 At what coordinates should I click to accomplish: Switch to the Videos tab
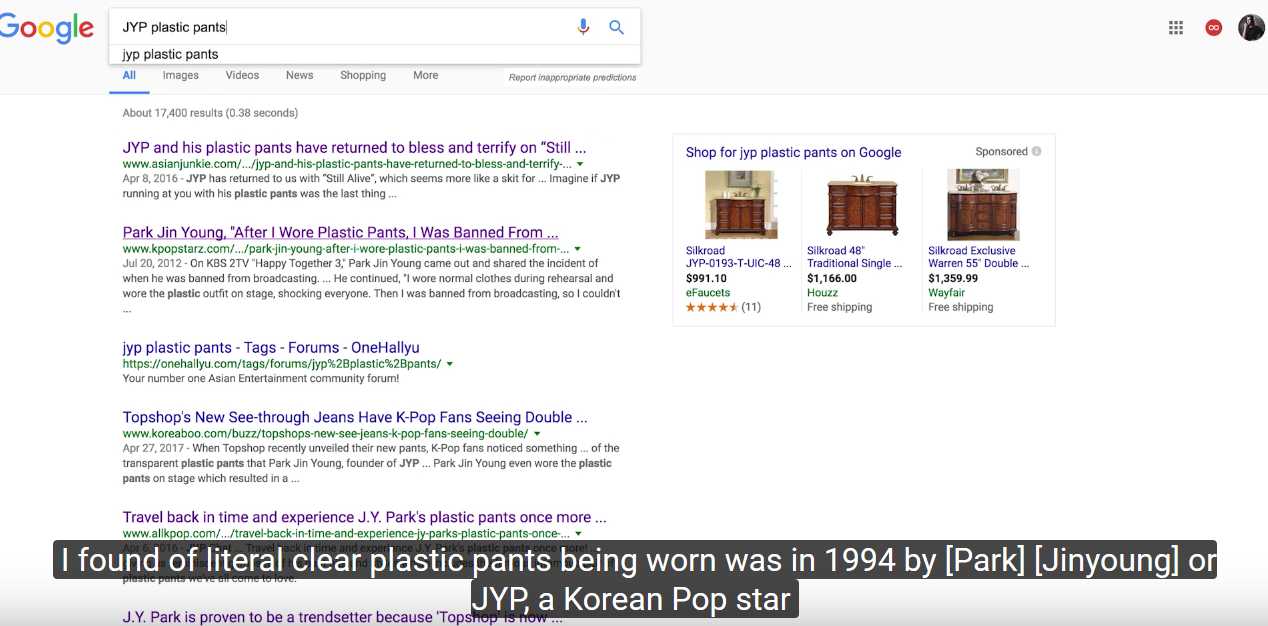(x=242, y=75)
